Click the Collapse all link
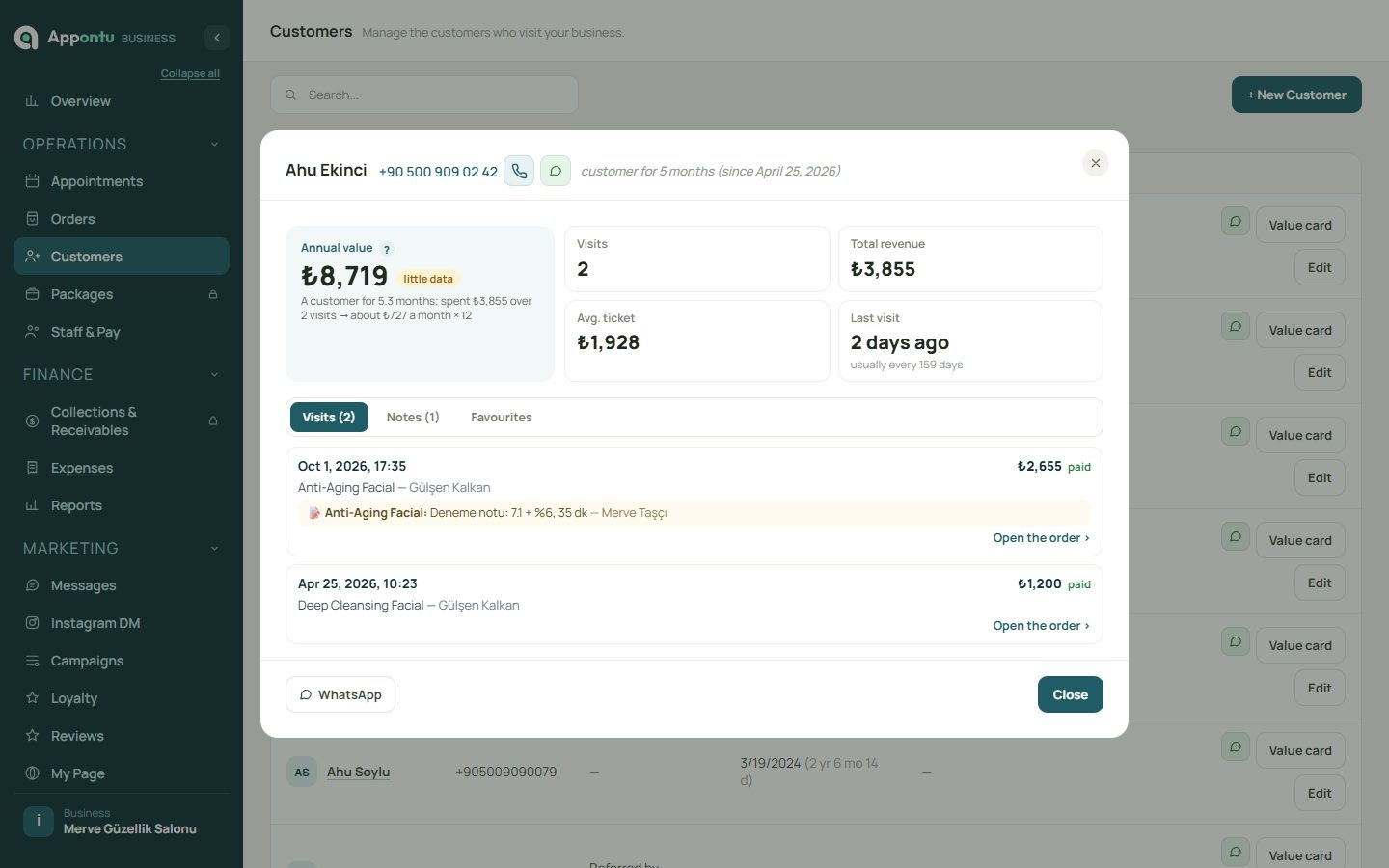Image resolution: width=1389 pixels, height=868 pixels. point(190,73)
